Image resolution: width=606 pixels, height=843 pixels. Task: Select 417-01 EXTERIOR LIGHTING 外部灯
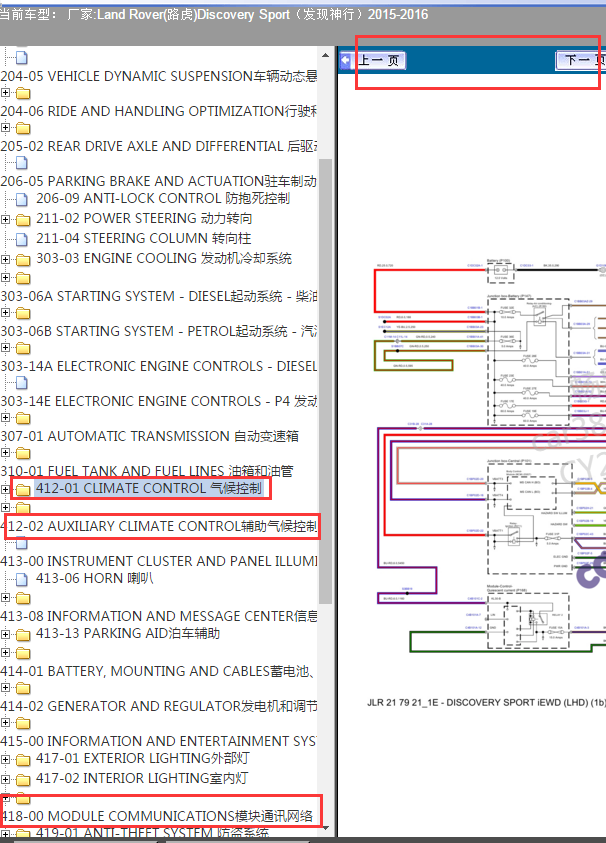pos(142,759)
